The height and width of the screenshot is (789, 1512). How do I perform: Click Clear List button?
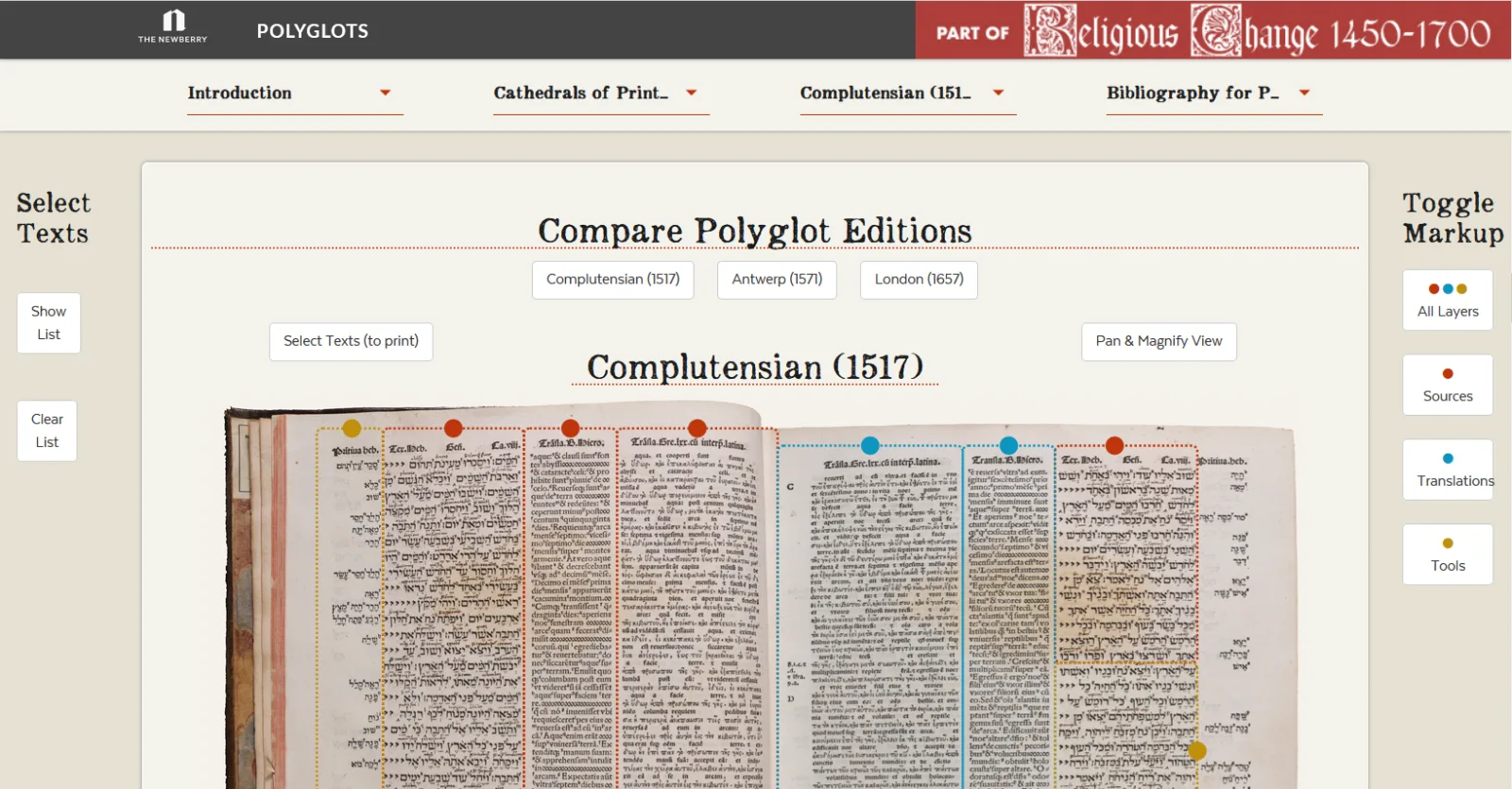(47, 431)
